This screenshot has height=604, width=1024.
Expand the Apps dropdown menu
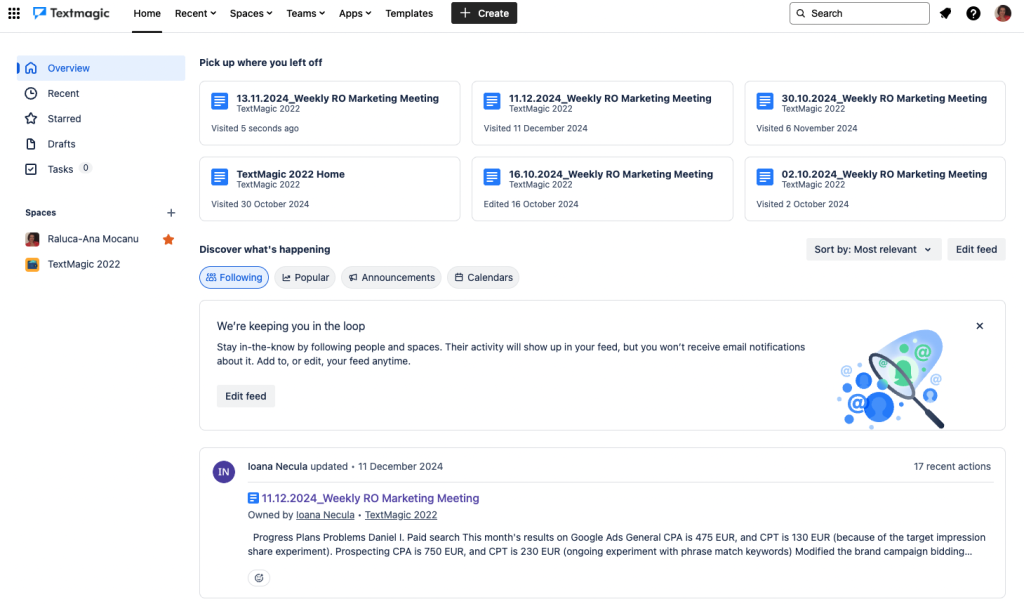click(x=355, y=13)
